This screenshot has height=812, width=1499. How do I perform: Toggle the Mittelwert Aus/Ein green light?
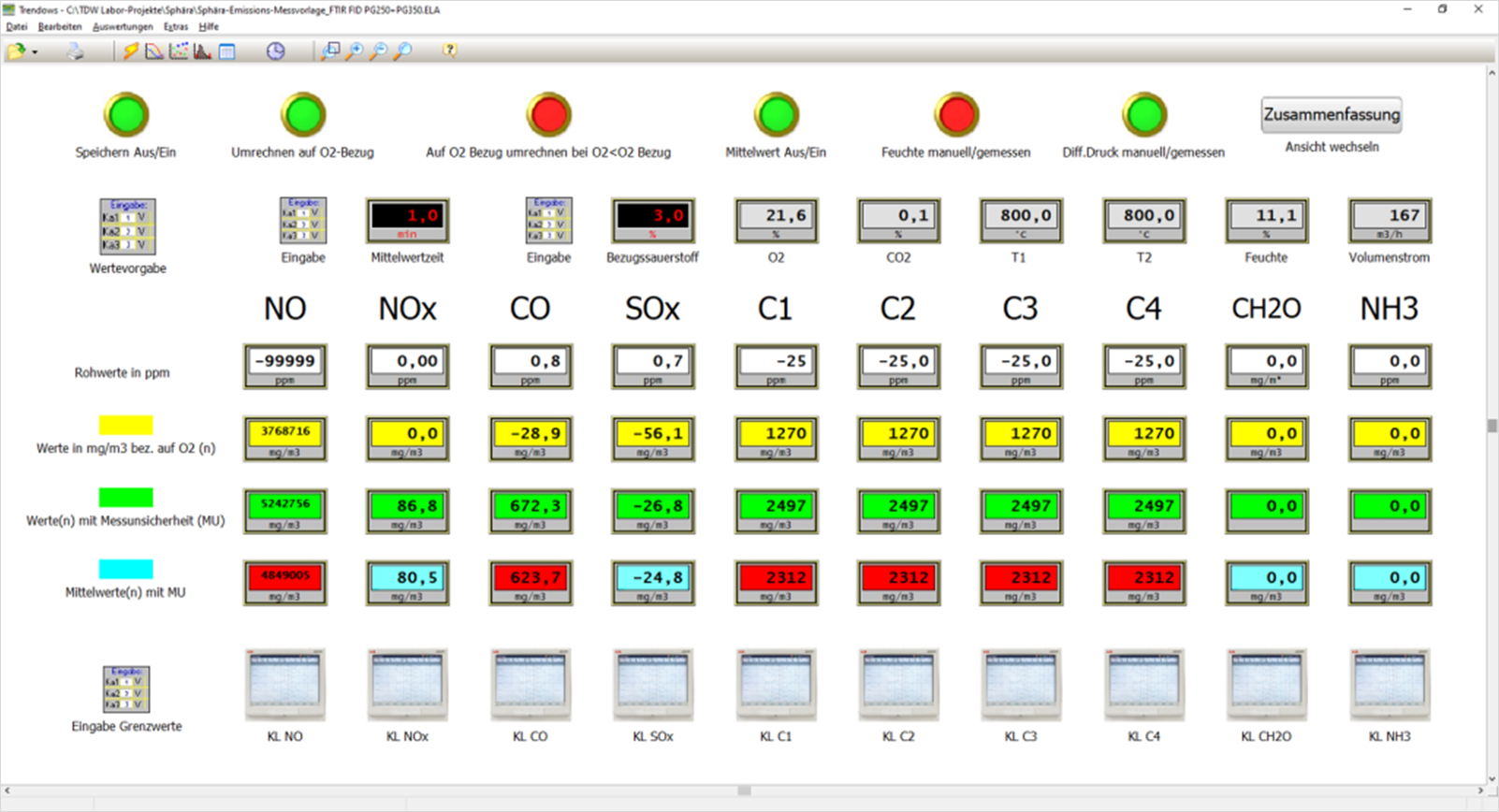tap(776, 115)
